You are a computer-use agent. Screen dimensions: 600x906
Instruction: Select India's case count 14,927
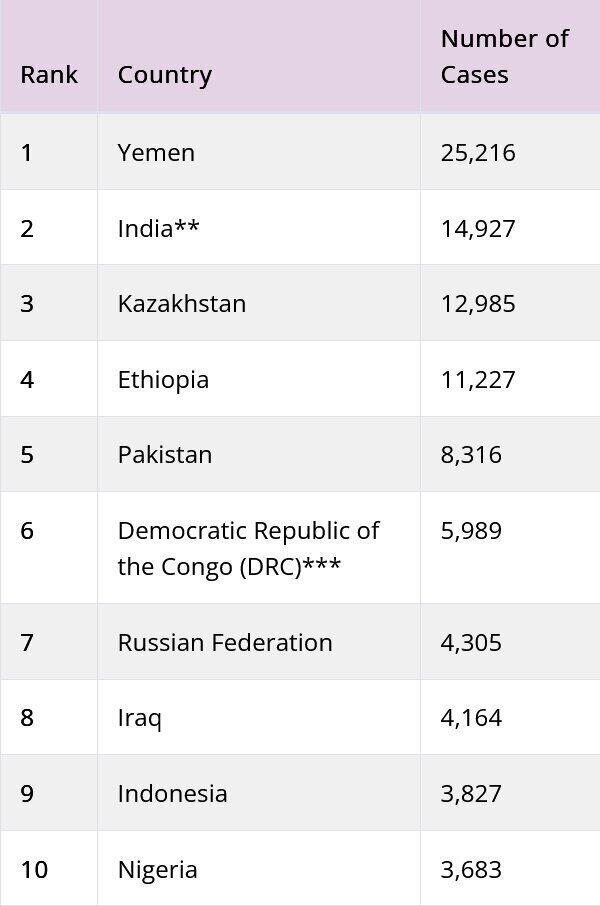point(478,228)
